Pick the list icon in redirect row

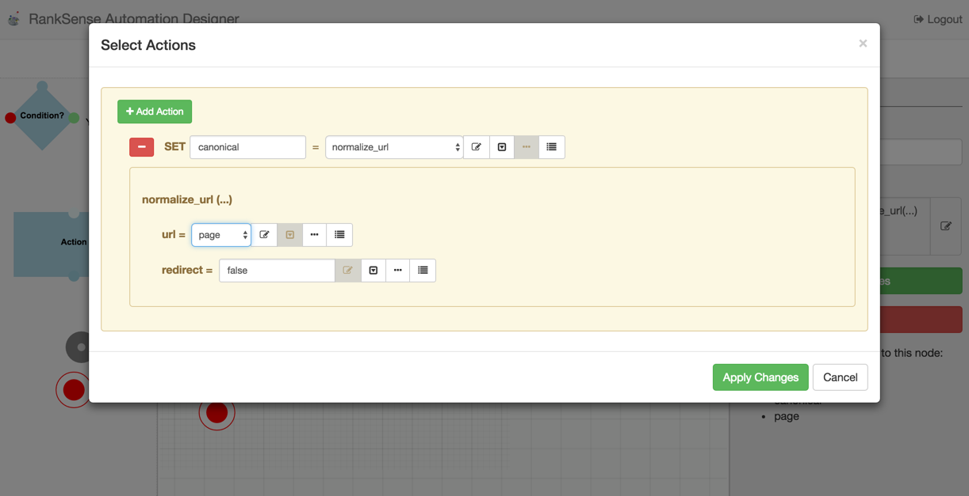[x=423, y=271]
